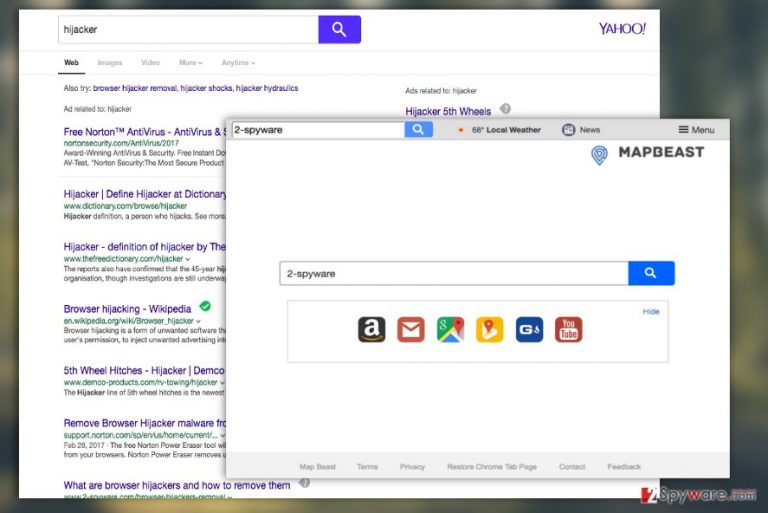
Task: Open 'What are browser hijackers' result link
Action: coord(177,485)
